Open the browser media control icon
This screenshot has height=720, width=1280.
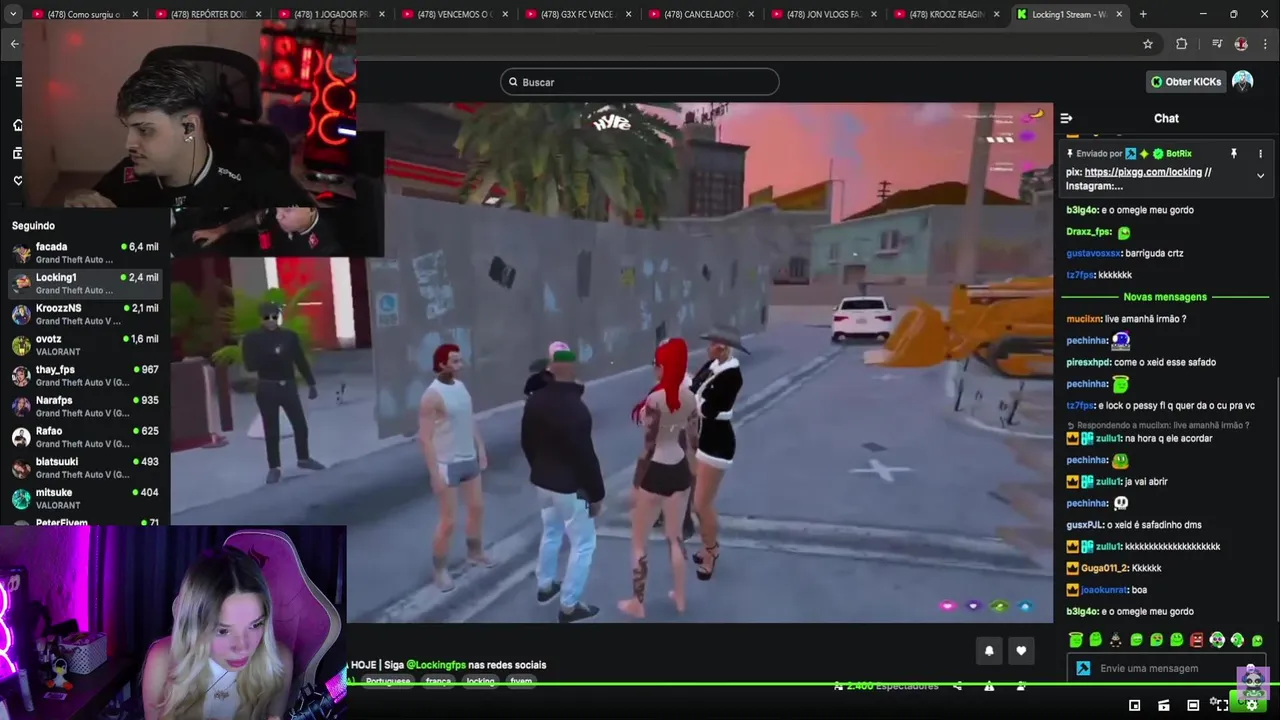[1217, 44]
